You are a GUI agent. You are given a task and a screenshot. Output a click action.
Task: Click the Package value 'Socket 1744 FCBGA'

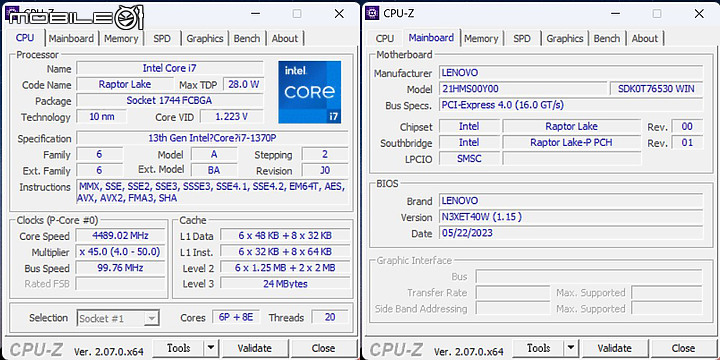click(x=170, y=101)
